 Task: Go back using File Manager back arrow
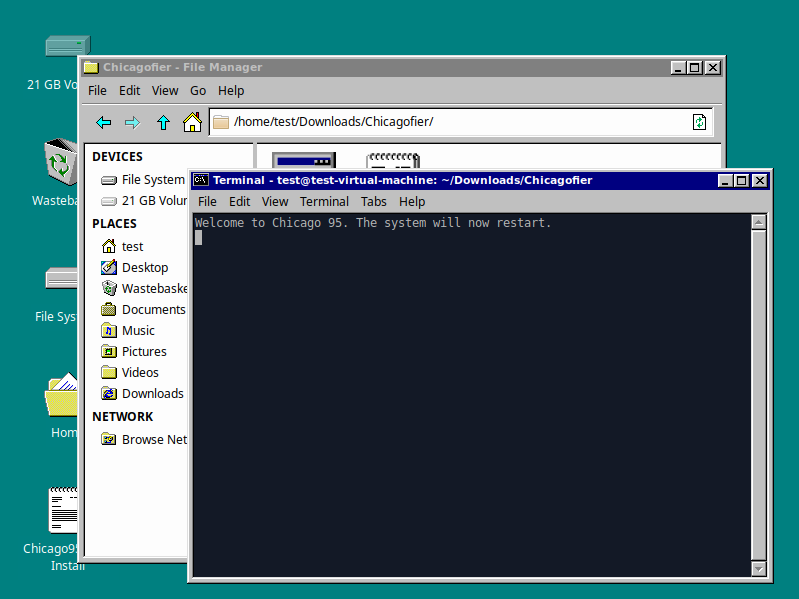(x=103, y=122)
